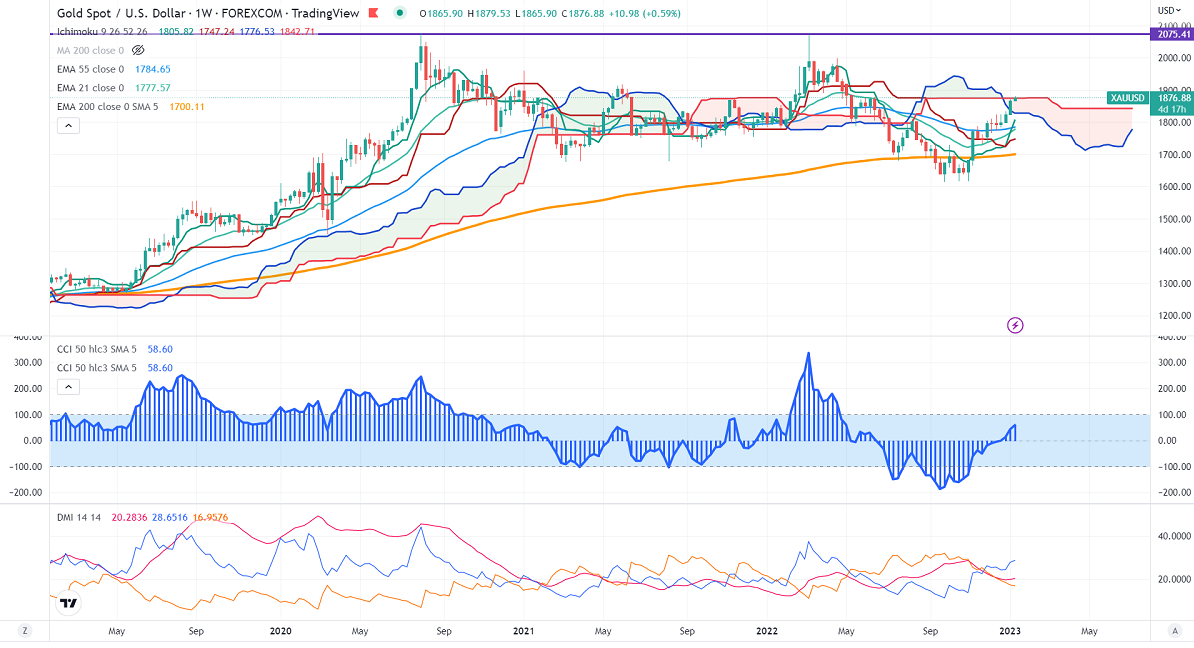Click the TradingView logo icon

point(69,603)
